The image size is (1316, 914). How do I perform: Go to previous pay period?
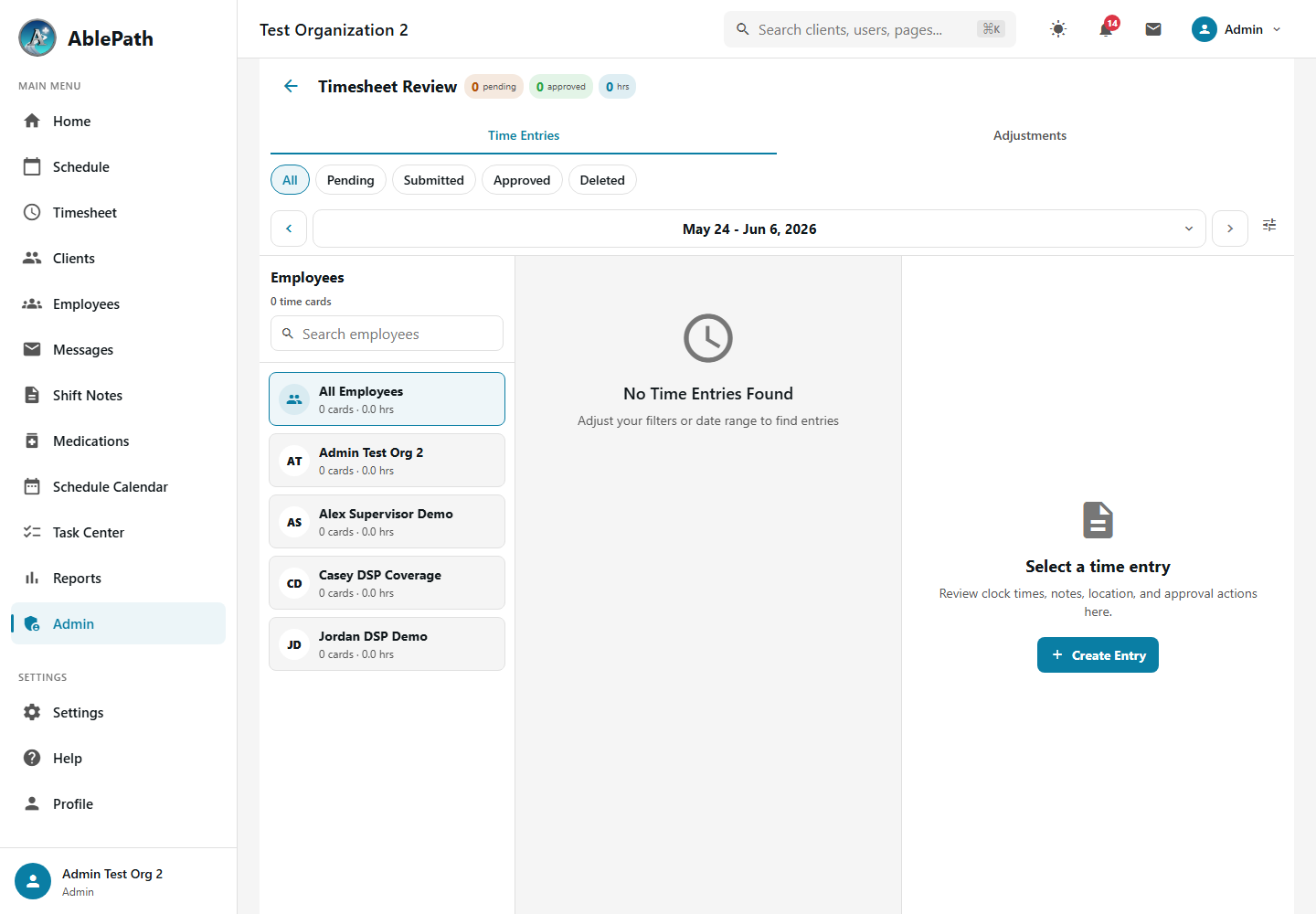(x=289, y=228)
